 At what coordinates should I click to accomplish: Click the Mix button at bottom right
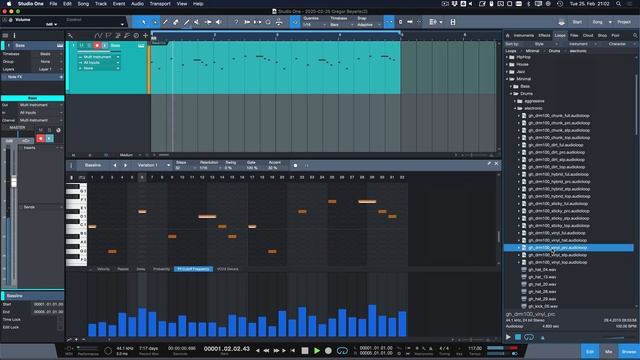tap(609, 351)
